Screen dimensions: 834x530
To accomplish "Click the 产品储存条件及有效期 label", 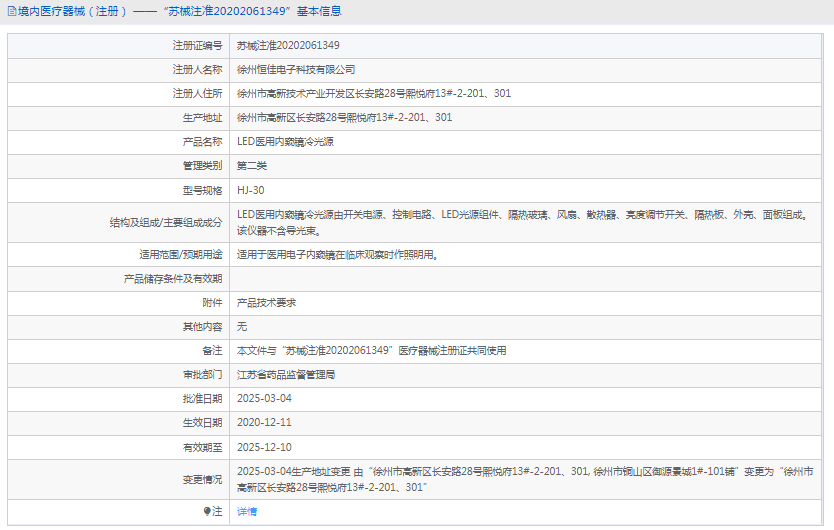I will (x=173, y=279).
